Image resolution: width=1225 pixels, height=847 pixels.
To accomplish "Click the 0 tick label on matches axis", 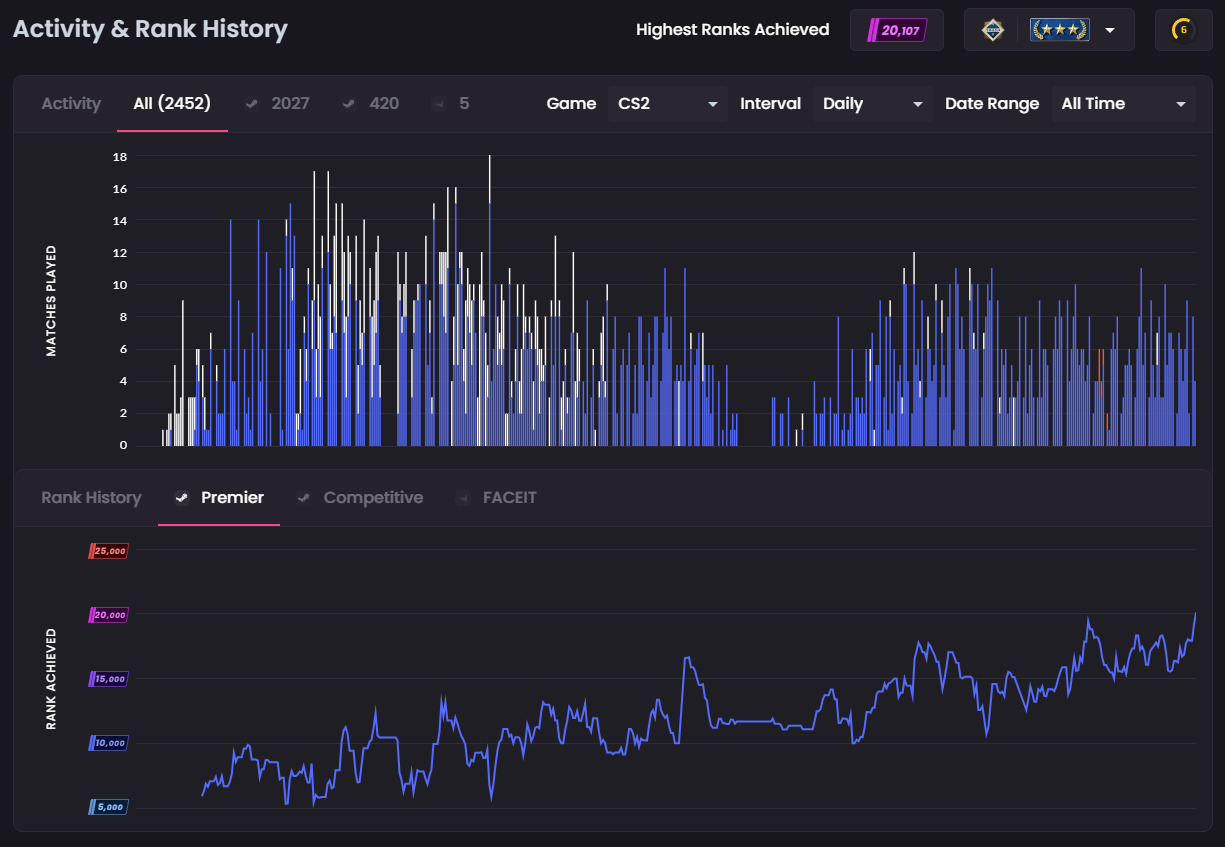I will click(x=123, y=445).
